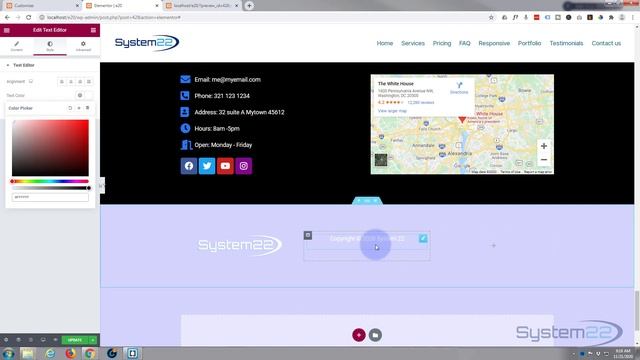Click the hex color input field

[x=50, y=197]
